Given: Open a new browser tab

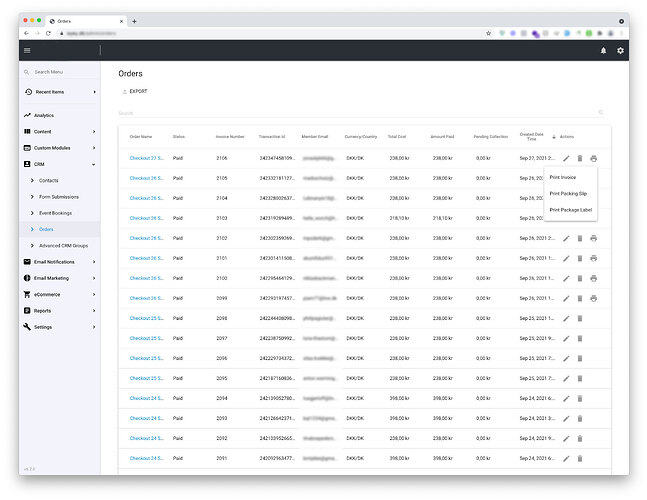Looking at the screenshot, I should click(134, 21).
